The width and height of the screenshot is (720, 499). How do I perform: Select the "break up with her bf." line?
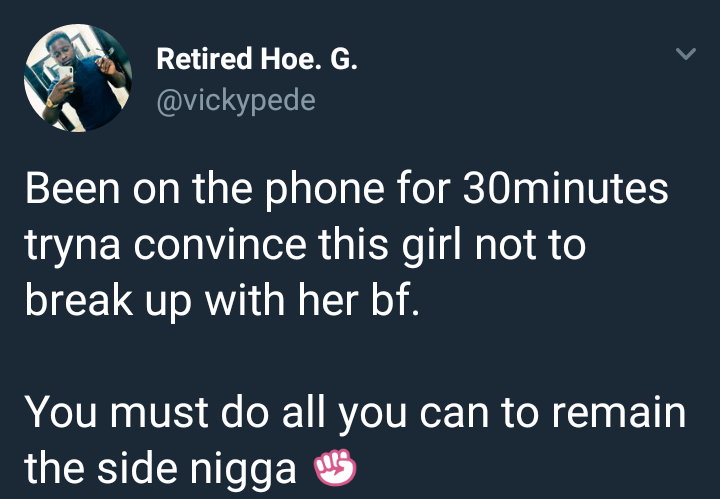[x=222, y=301]
